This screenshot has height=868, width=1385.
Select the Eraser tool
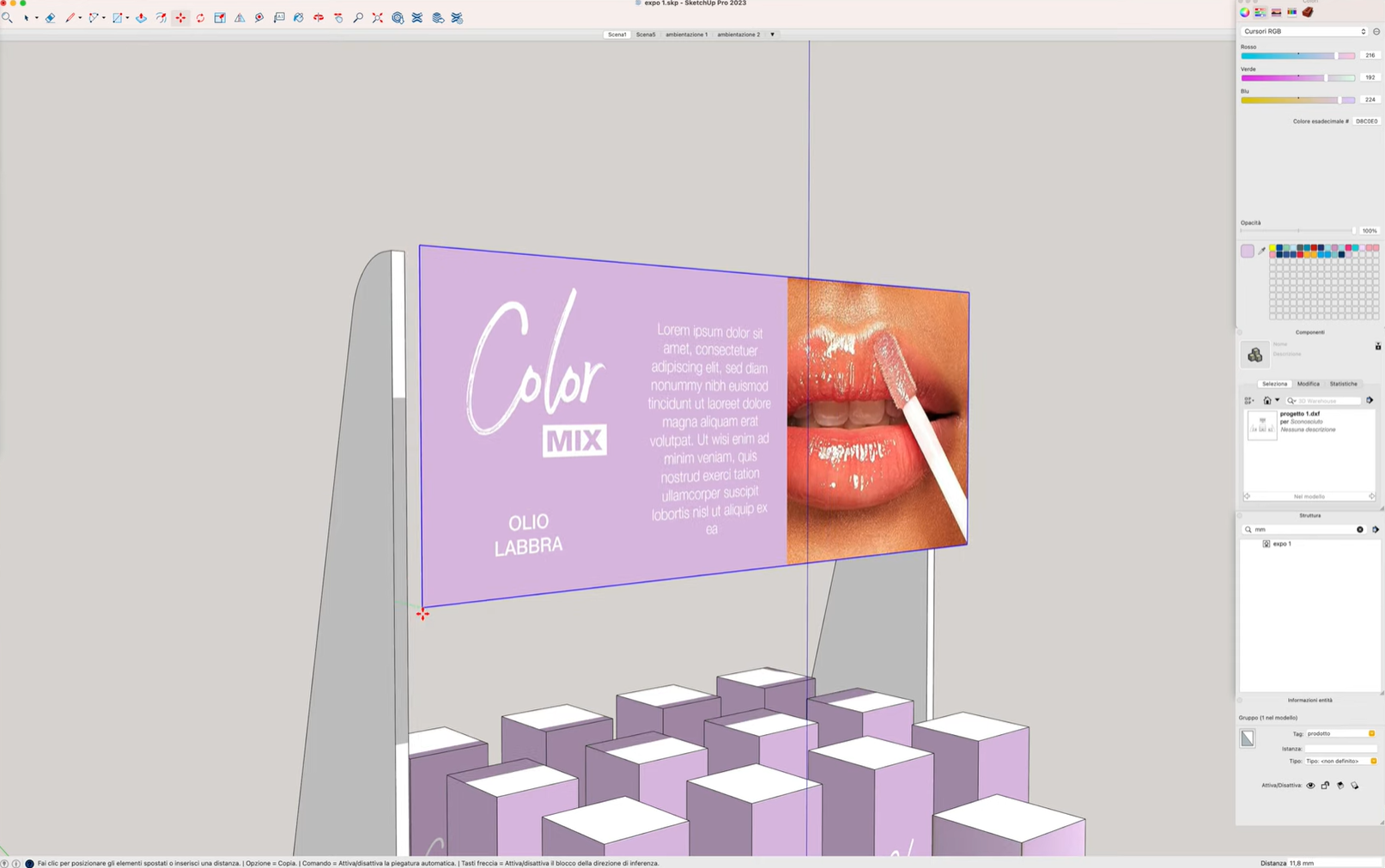click(51, 18)
